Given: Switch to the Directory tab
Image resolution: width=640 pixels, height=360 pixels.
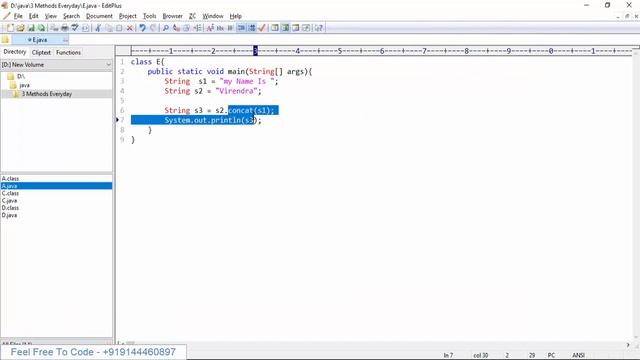Looking at the screenshot, I should pyautogui.click(x=15, y=52).
